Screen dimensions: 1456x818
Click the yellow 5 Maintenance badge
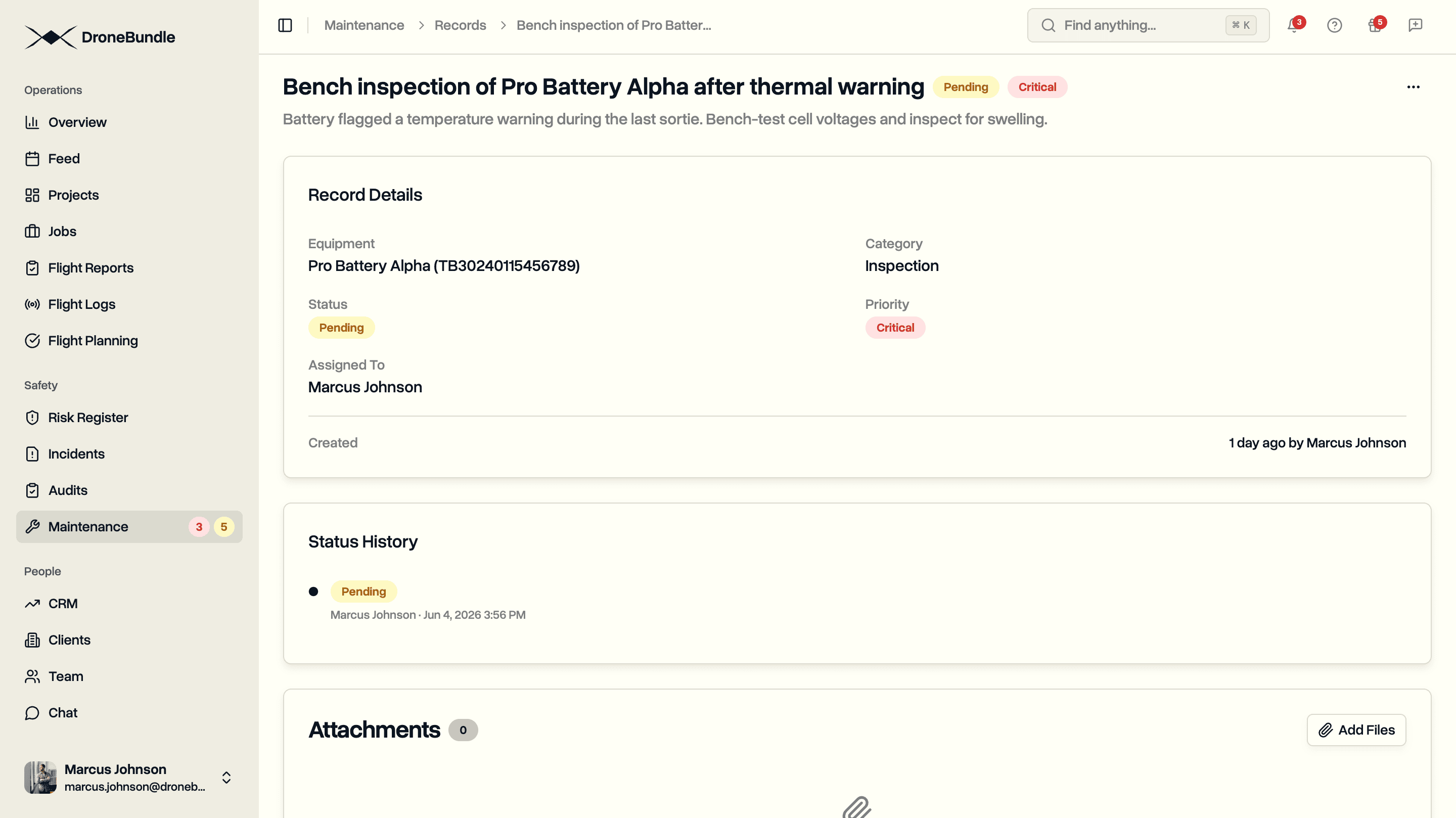224,527
